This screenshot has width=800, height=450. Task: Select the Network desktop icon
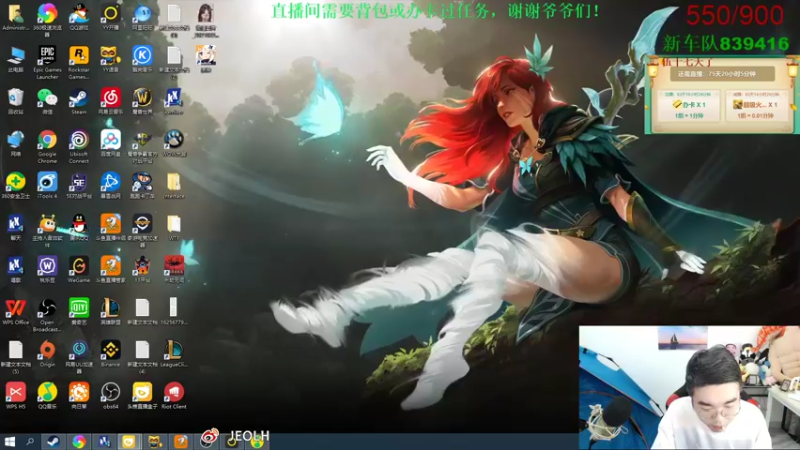(15, 143)
